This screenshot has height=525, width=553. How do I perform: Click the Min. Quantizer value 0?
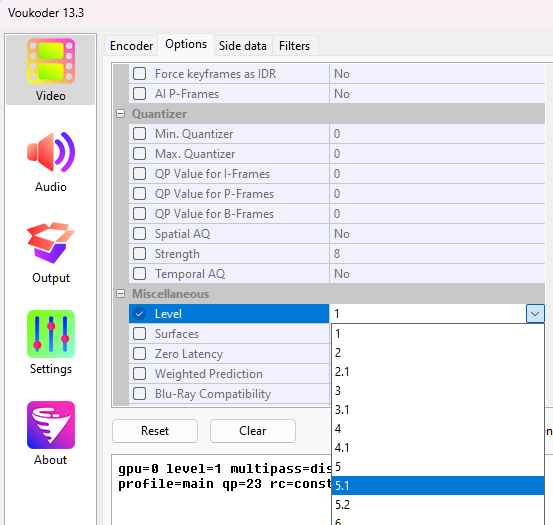[437, 134]
